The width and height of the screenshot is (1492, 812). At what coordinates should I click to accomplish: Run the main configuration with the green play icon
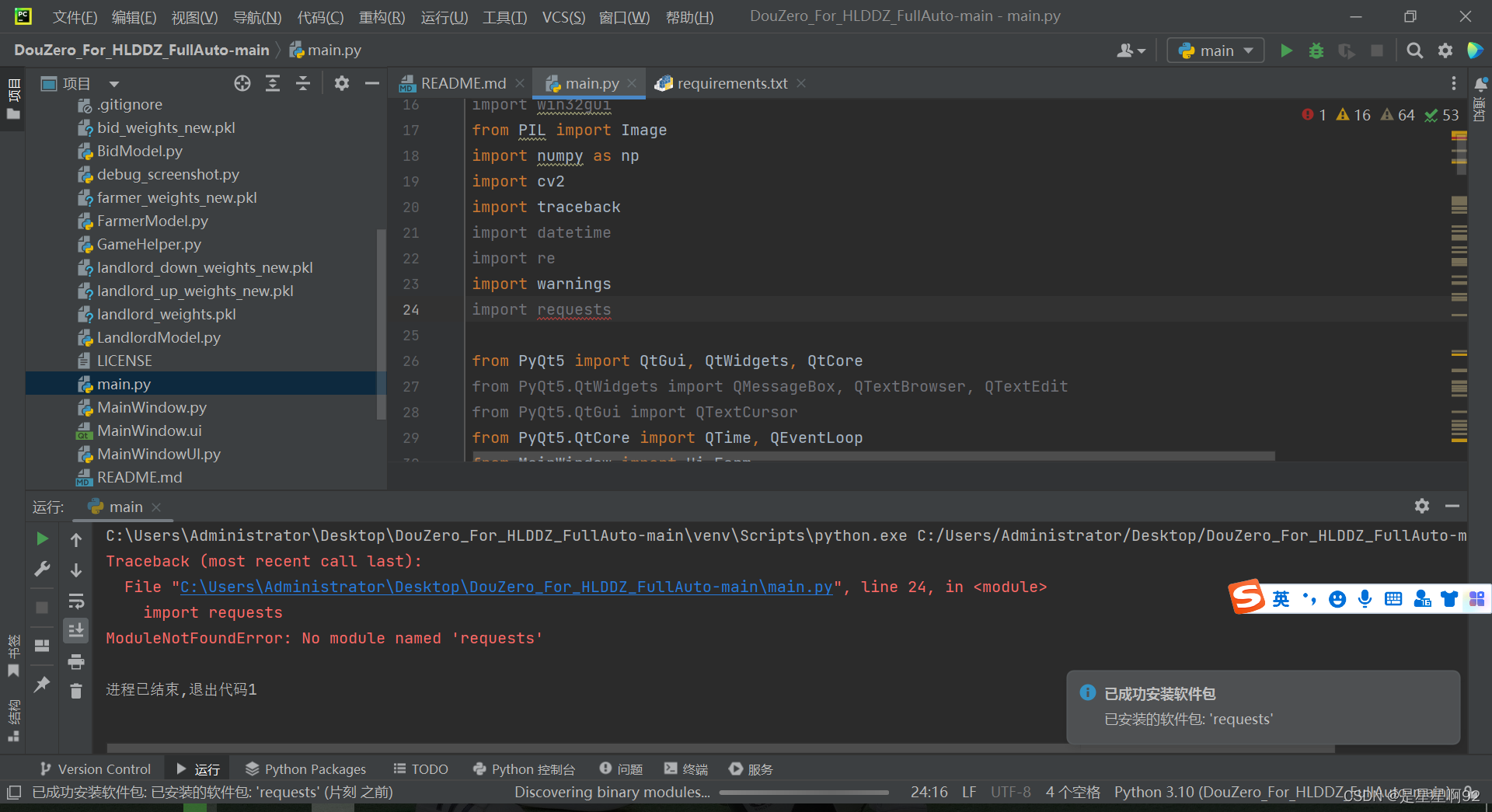1286,51
